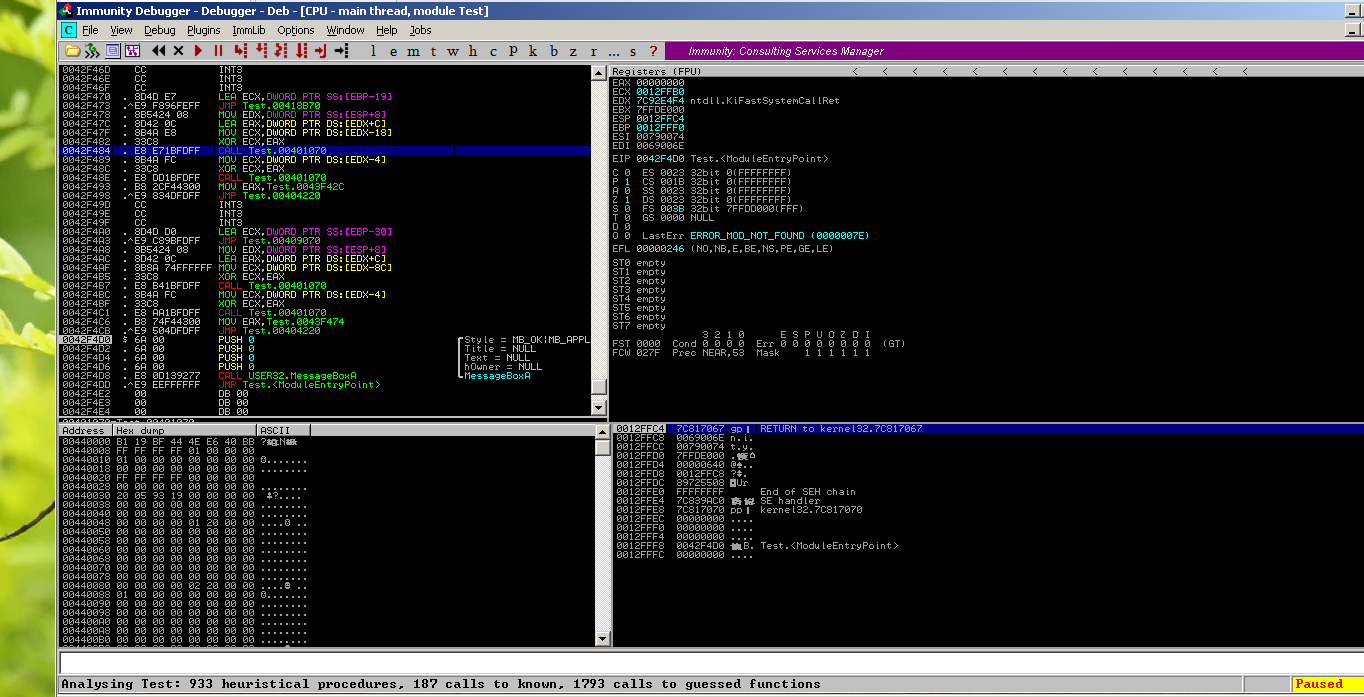Run the program with red play icon
The height and width of the screenshot is (697, 1364).
(x=198, y=51)
